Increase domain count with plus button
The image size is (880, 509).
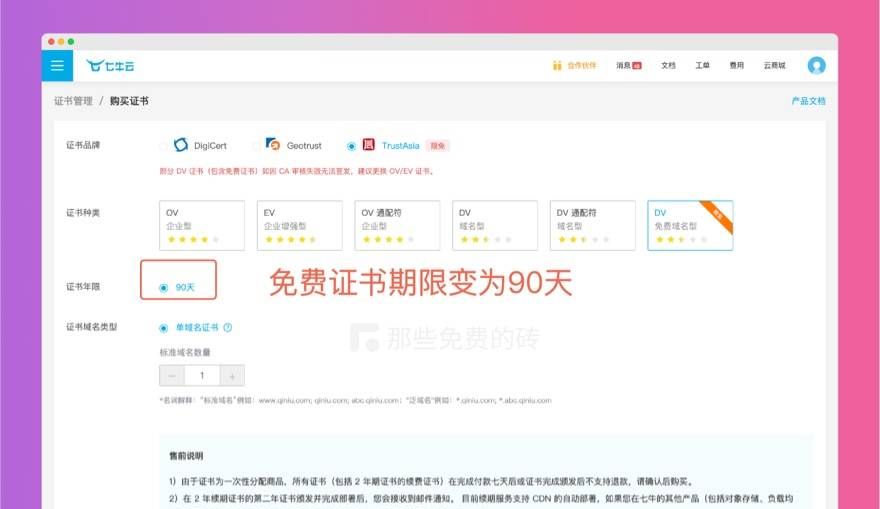[232, 375]
